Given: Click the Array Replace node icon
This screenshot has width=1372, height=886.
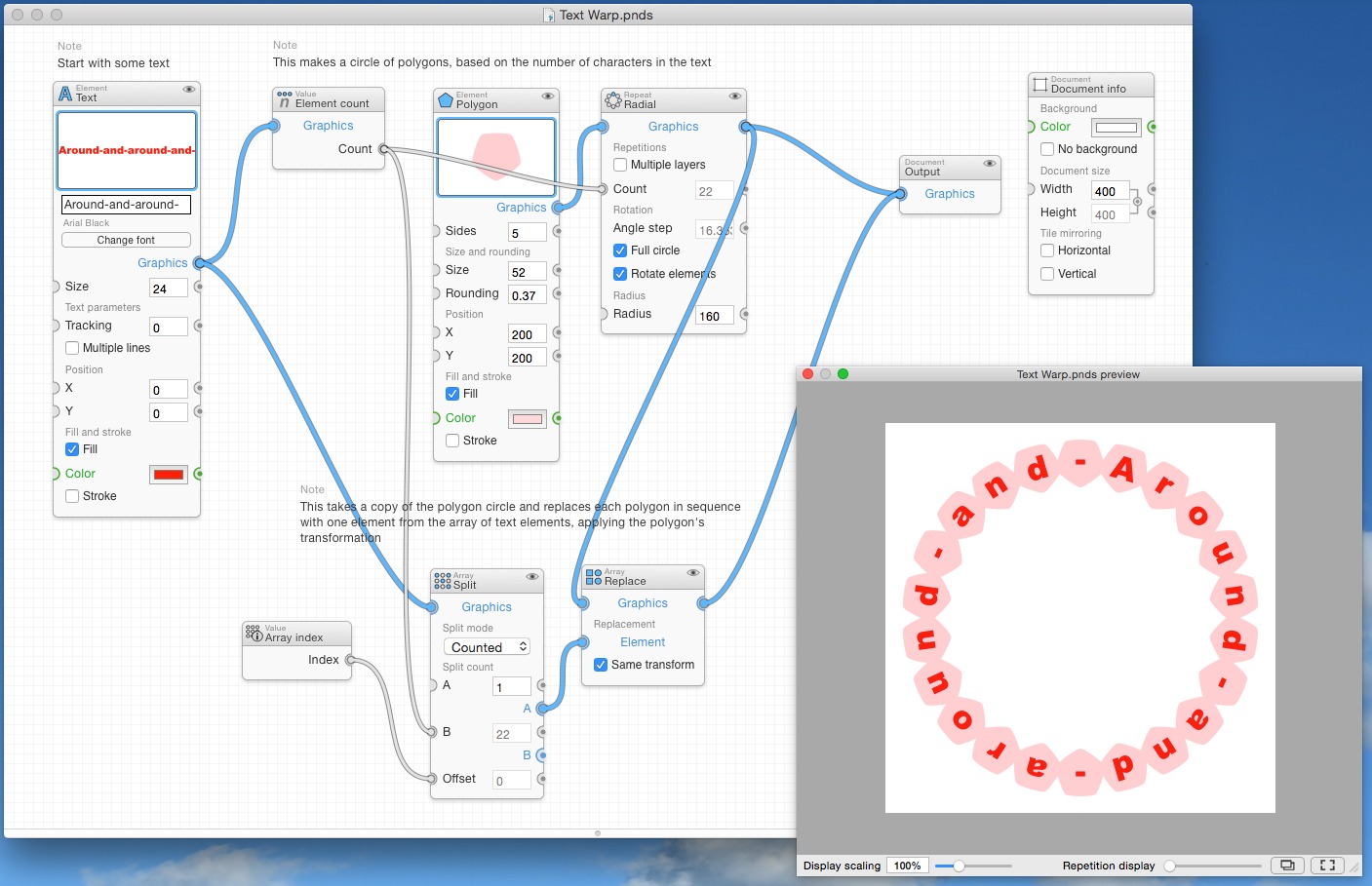Looking at the screenshot, I should [x=593, y=577].
